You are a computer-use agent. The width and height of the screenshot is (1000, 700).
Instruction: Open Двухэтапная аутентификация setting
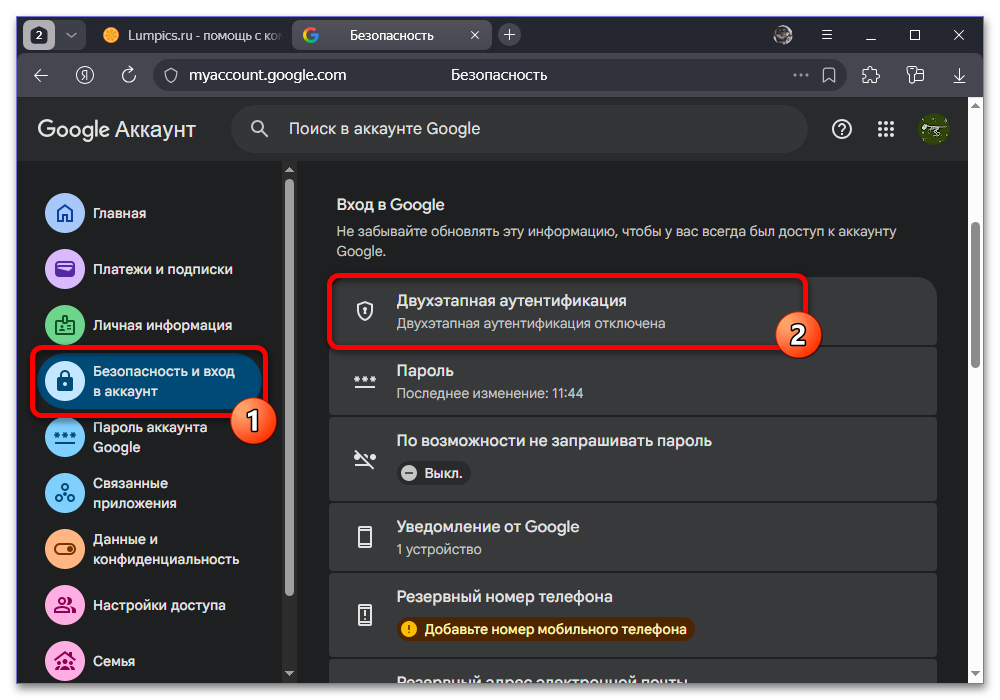(632, 311)
